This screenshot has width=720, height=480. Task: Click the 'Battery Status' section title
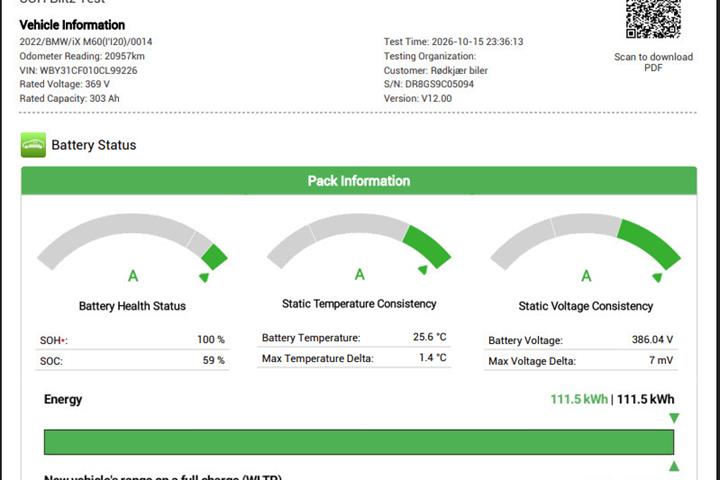pyautogui.click(x=94, y=145)
